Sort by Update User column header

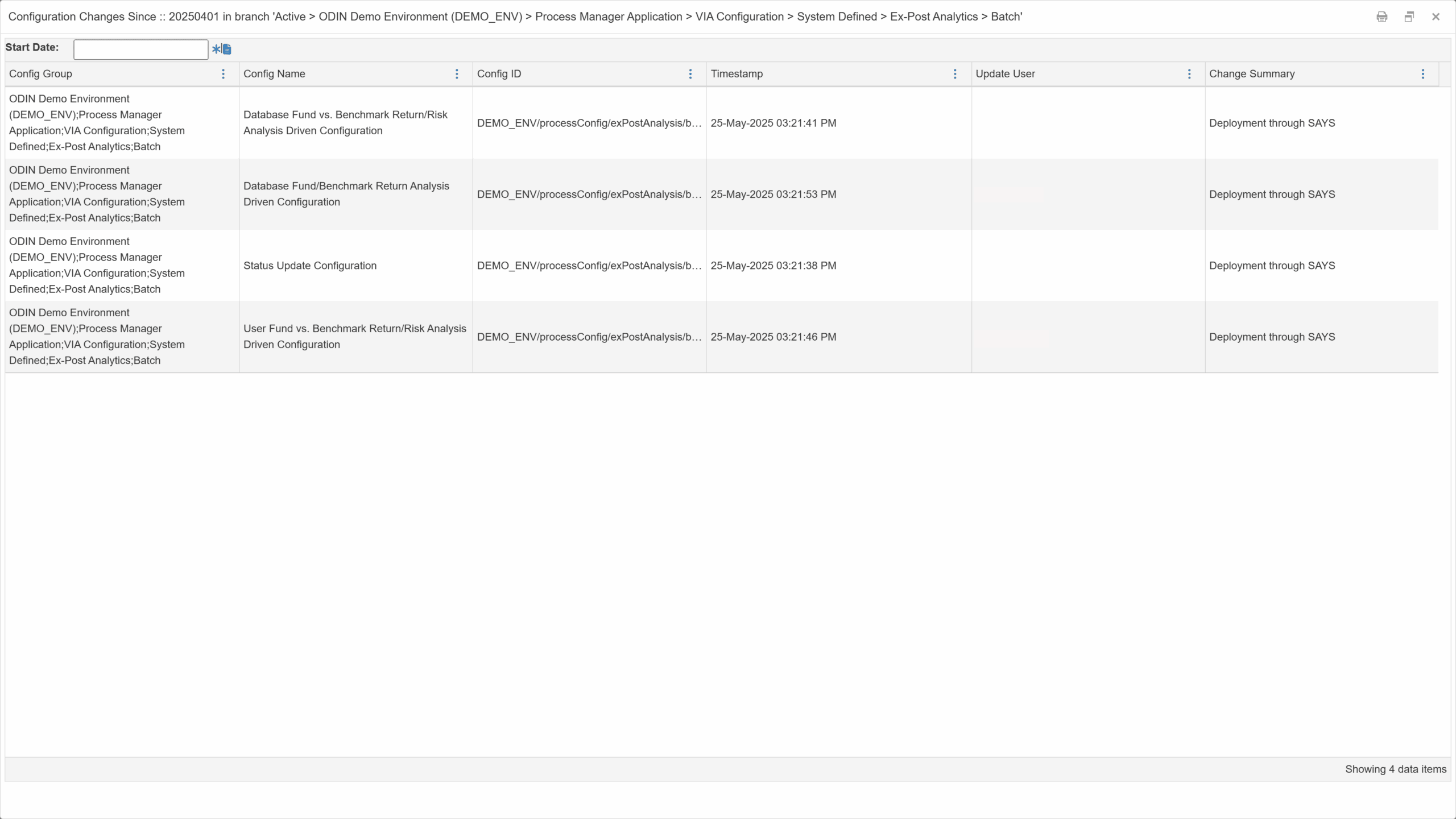(1005, 74)
